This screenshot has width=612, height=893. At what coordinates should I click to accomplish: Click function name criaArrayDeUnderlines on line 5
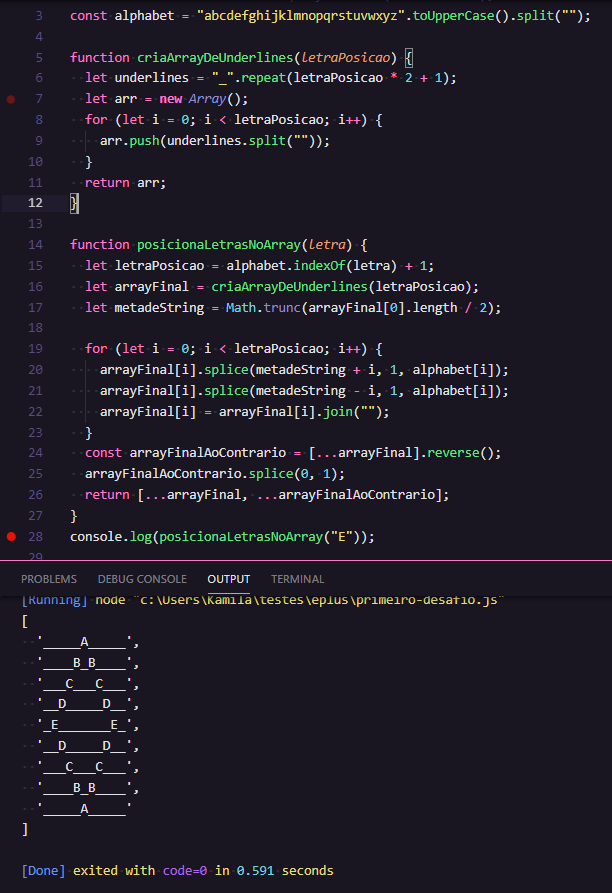tap(215, 58)
